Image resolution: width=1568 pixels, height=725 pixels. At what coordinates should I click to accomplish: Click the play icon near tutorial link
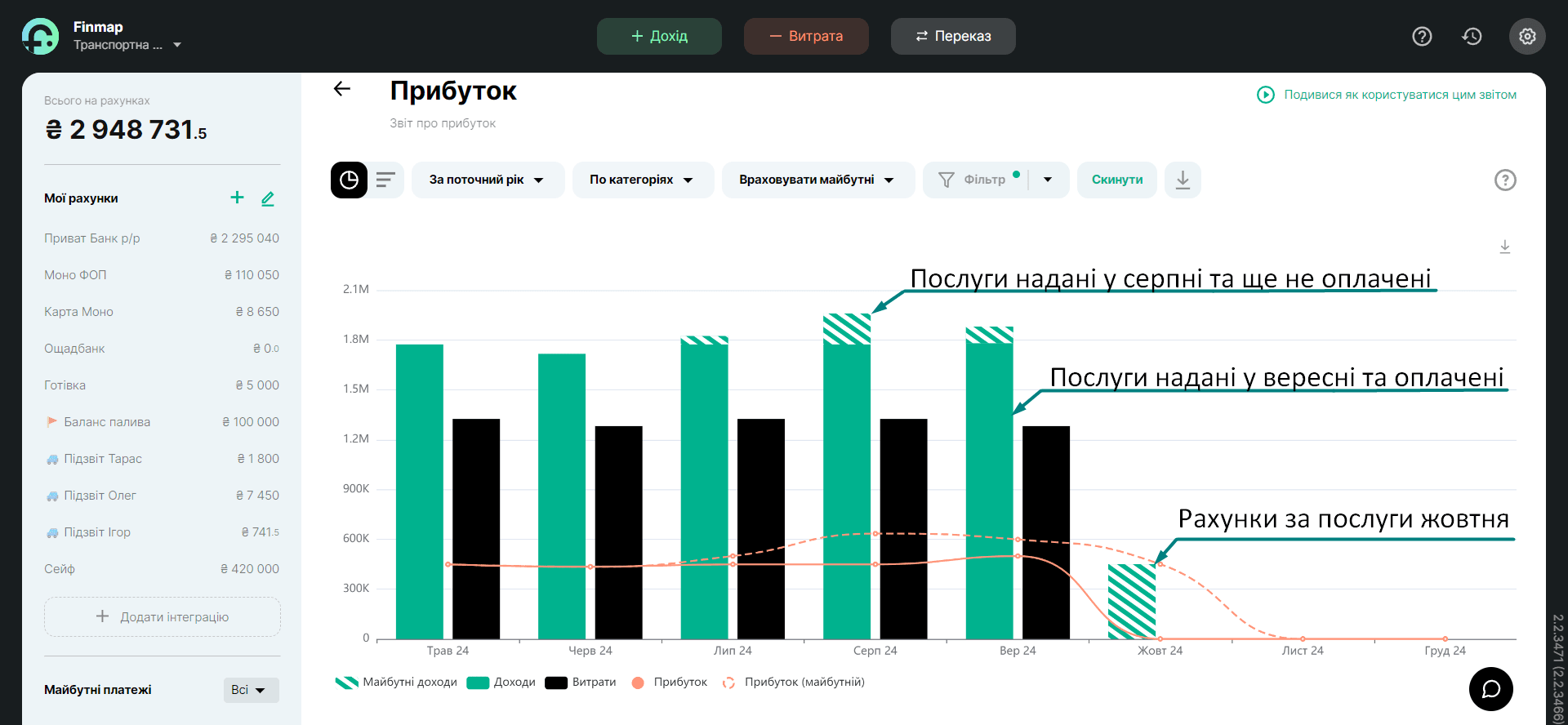click(1266, 95)
